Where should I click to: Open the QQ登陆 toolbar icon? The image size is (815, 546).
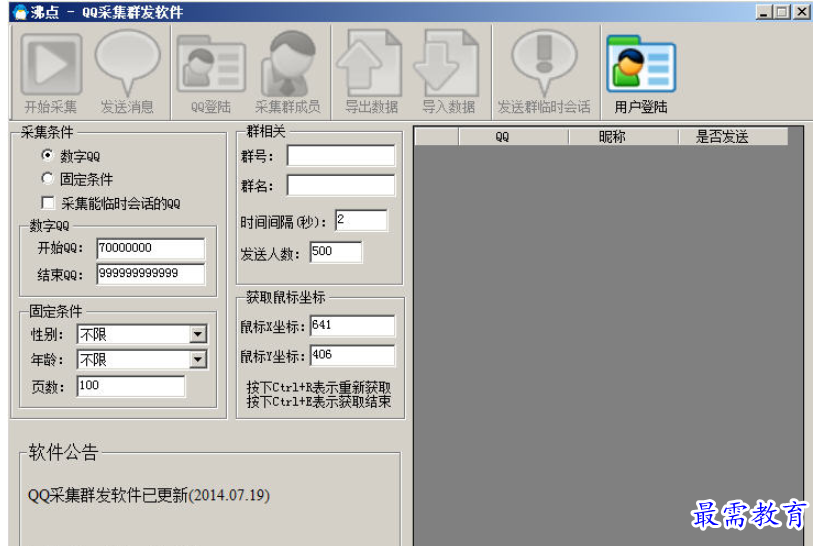coord(211,64)
